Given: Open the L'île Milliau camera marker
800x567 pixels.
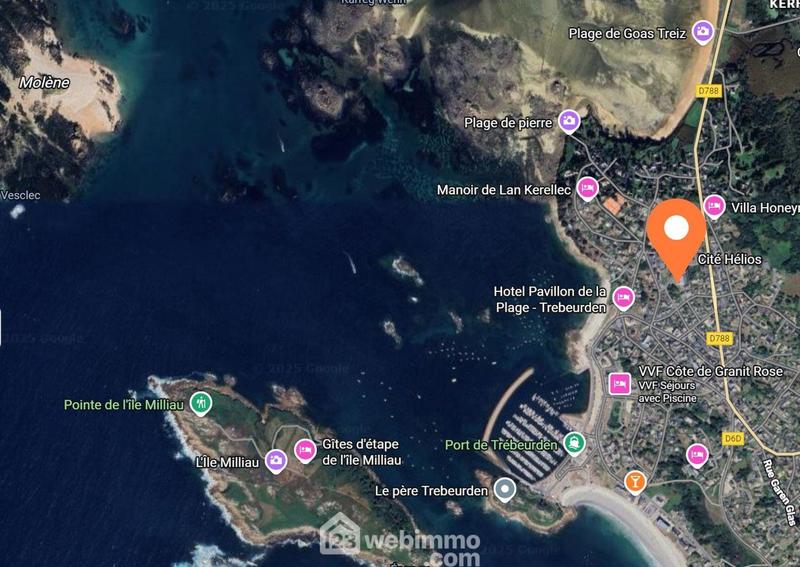Looking at the screenshot, I should point(276,461).
